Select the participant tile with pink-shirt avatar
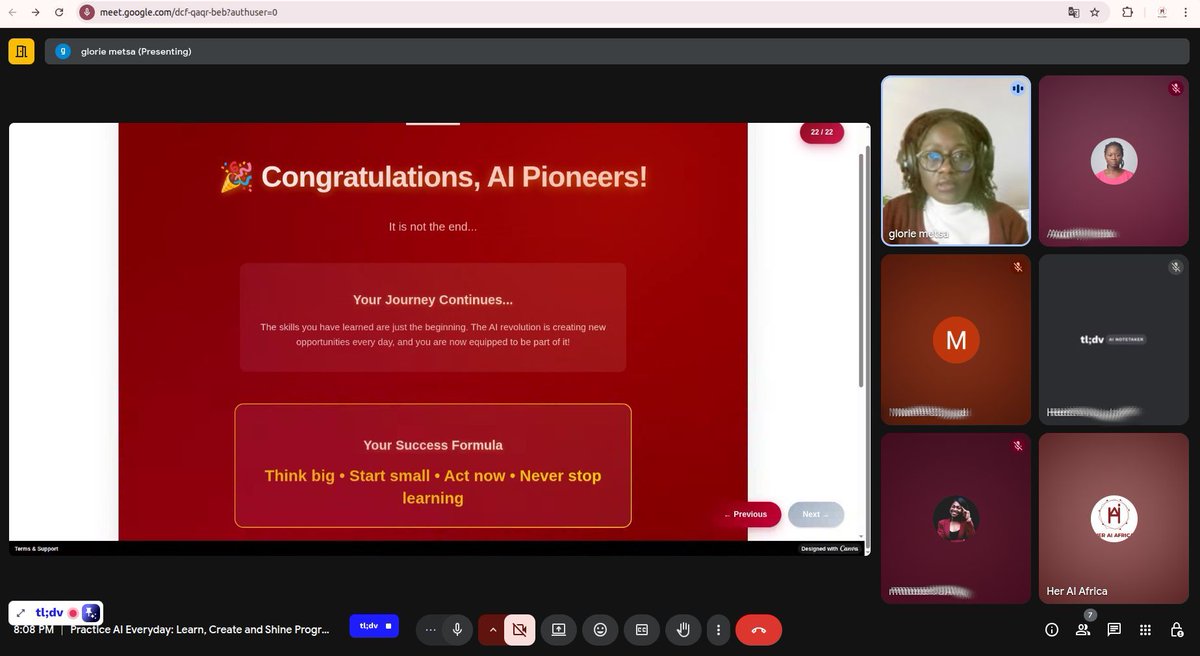Viewport: 1200px width, 656px height. (x=1113, y=160)
